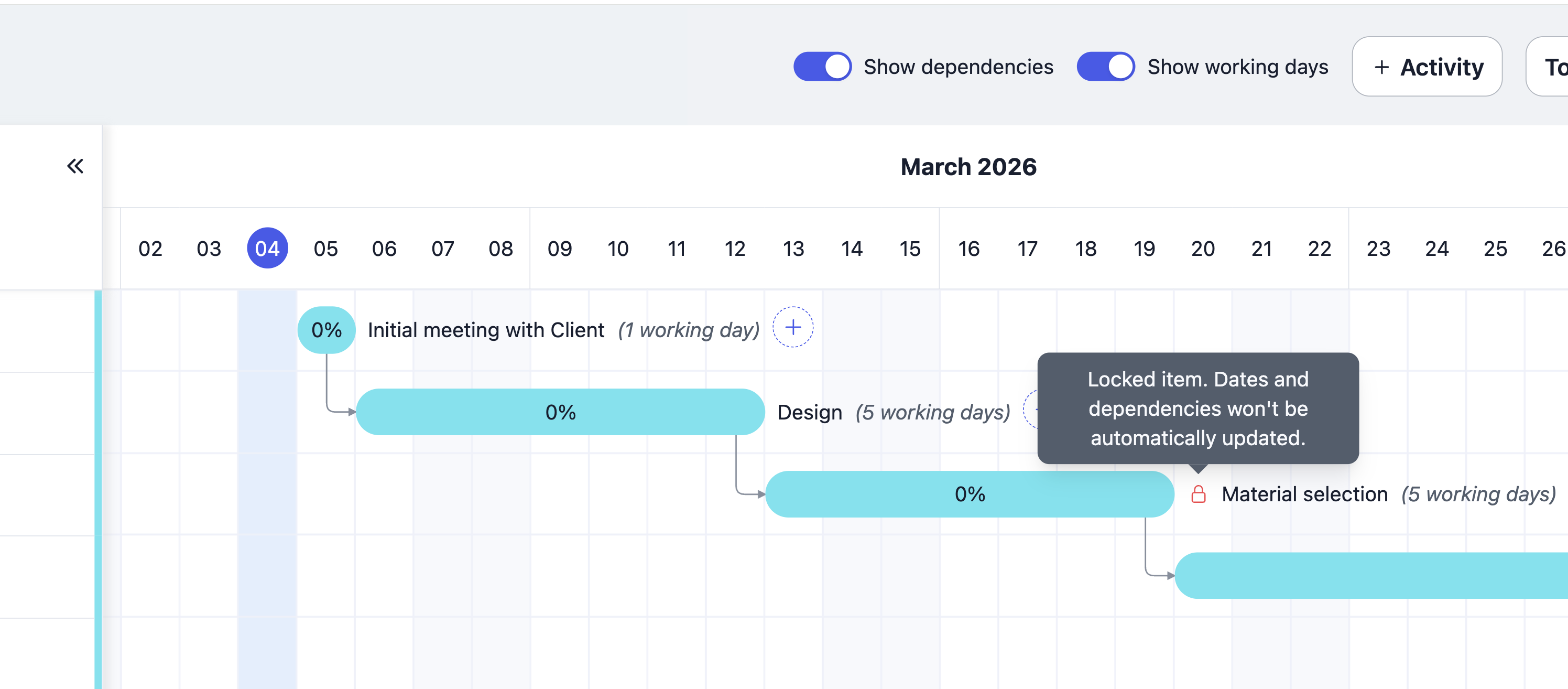Click the March 2026 month heading
Viewport: 1568px width, 689px height.
(x=968, y=167)
